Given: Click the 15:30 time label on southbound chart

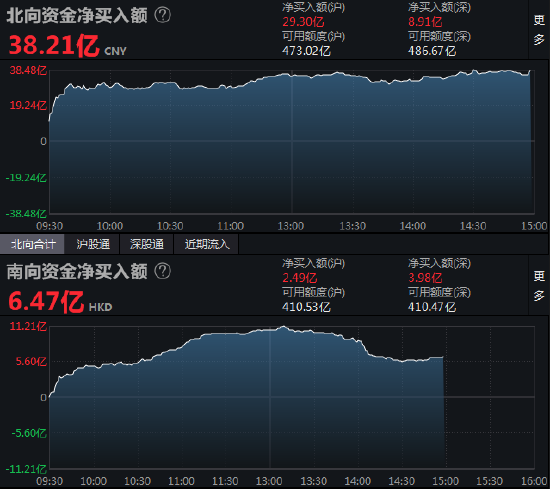Looking at the screenshot, I should coord(490,481).
